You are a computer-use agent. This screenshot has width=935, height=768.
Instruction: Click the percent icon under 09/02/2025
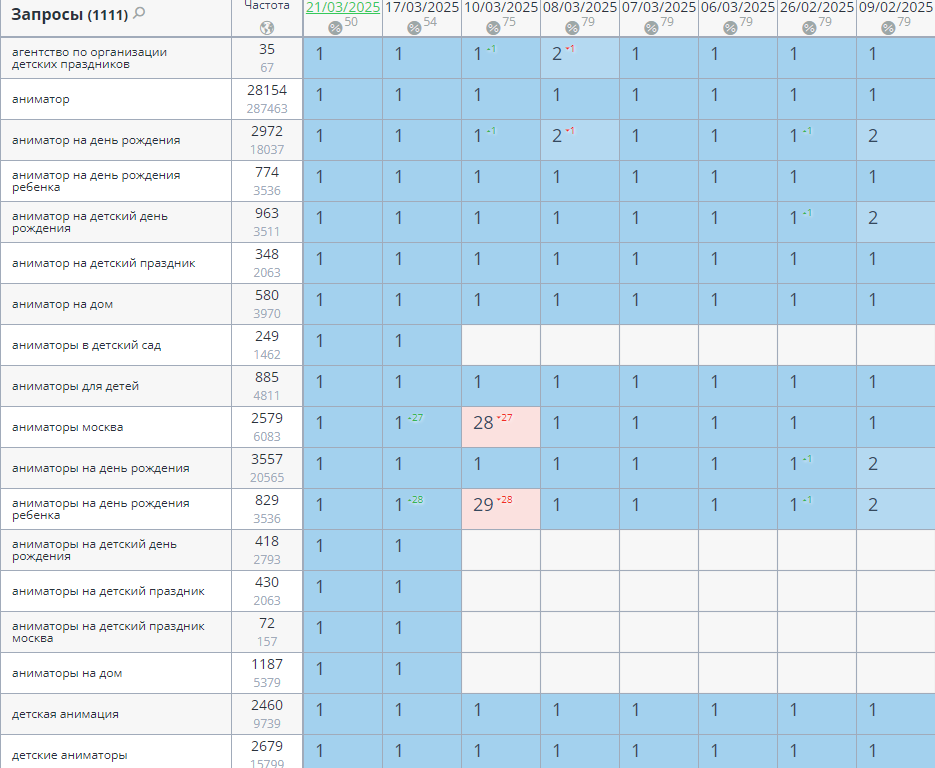pos(888,27)
